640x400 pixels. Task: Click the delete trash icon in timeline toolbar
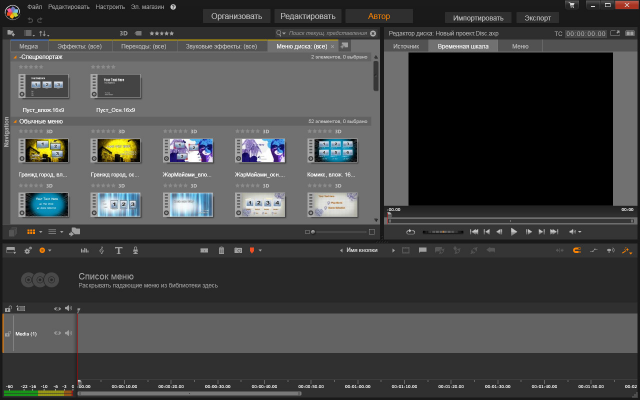click(221, 249)
